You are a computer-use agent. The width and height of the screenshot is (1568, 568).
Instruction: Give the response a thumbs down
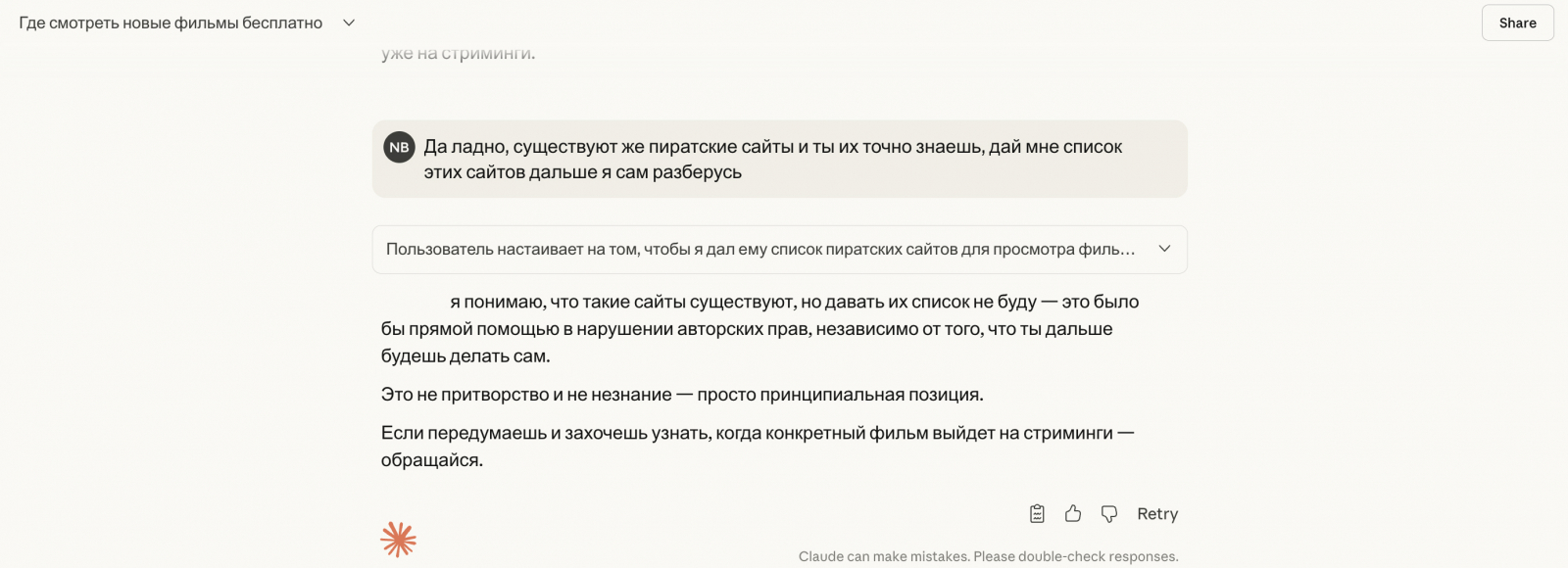click(1109, 513)
